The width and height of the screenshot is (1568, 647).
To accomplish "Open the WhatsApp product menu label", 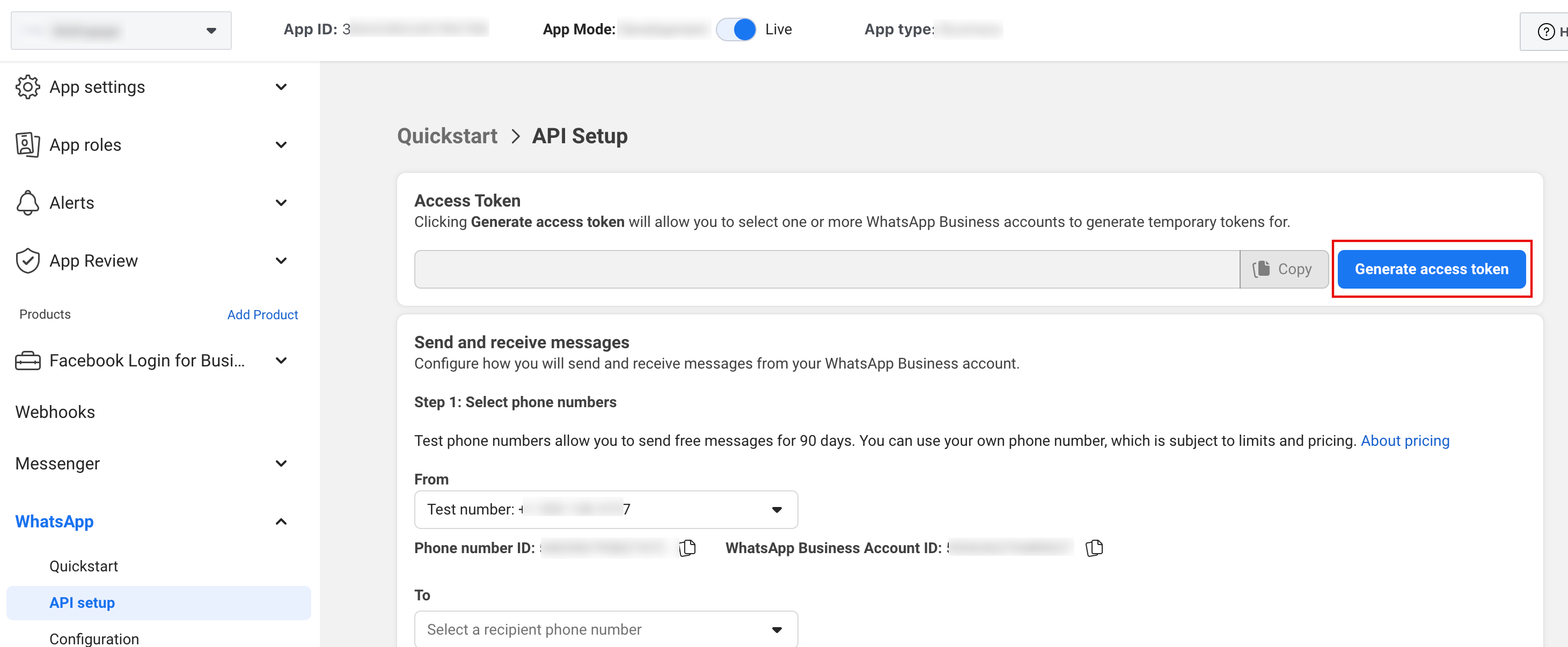I will (x=54, y=521).
